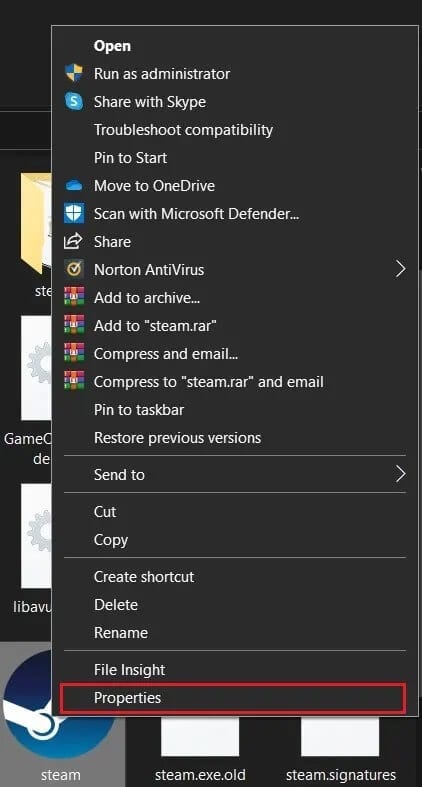
Task: Open Properties from the context menu
Action: pyautogui.click(x=232, y=698)
